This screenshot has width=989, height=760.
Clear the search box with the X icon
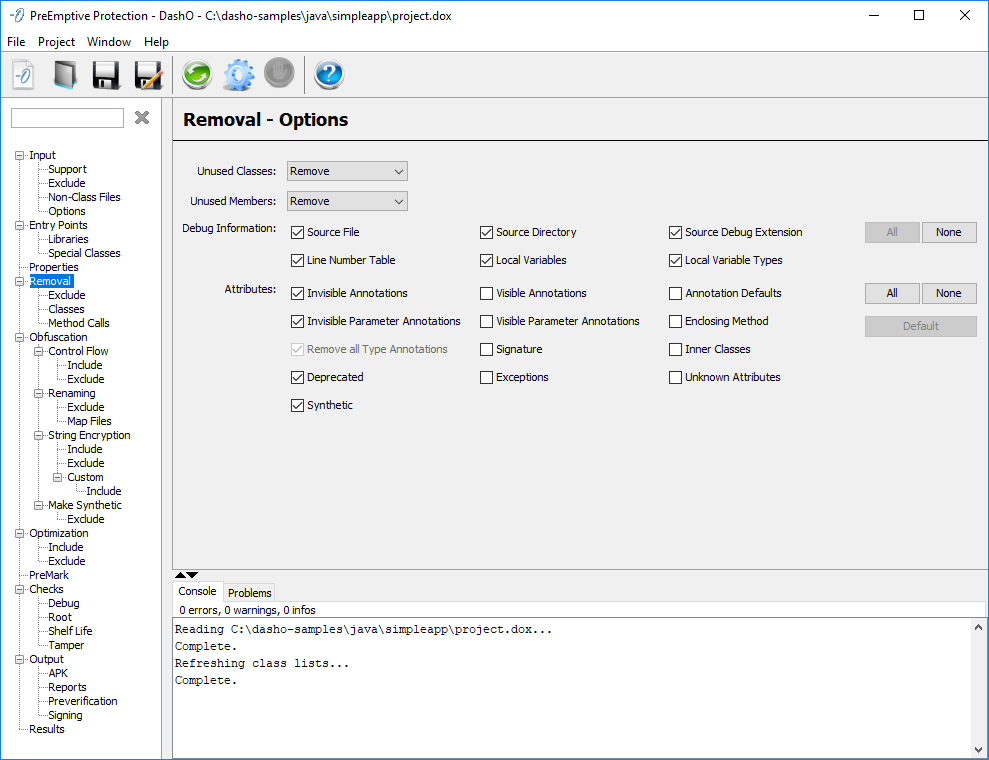(x=142, y=118)
